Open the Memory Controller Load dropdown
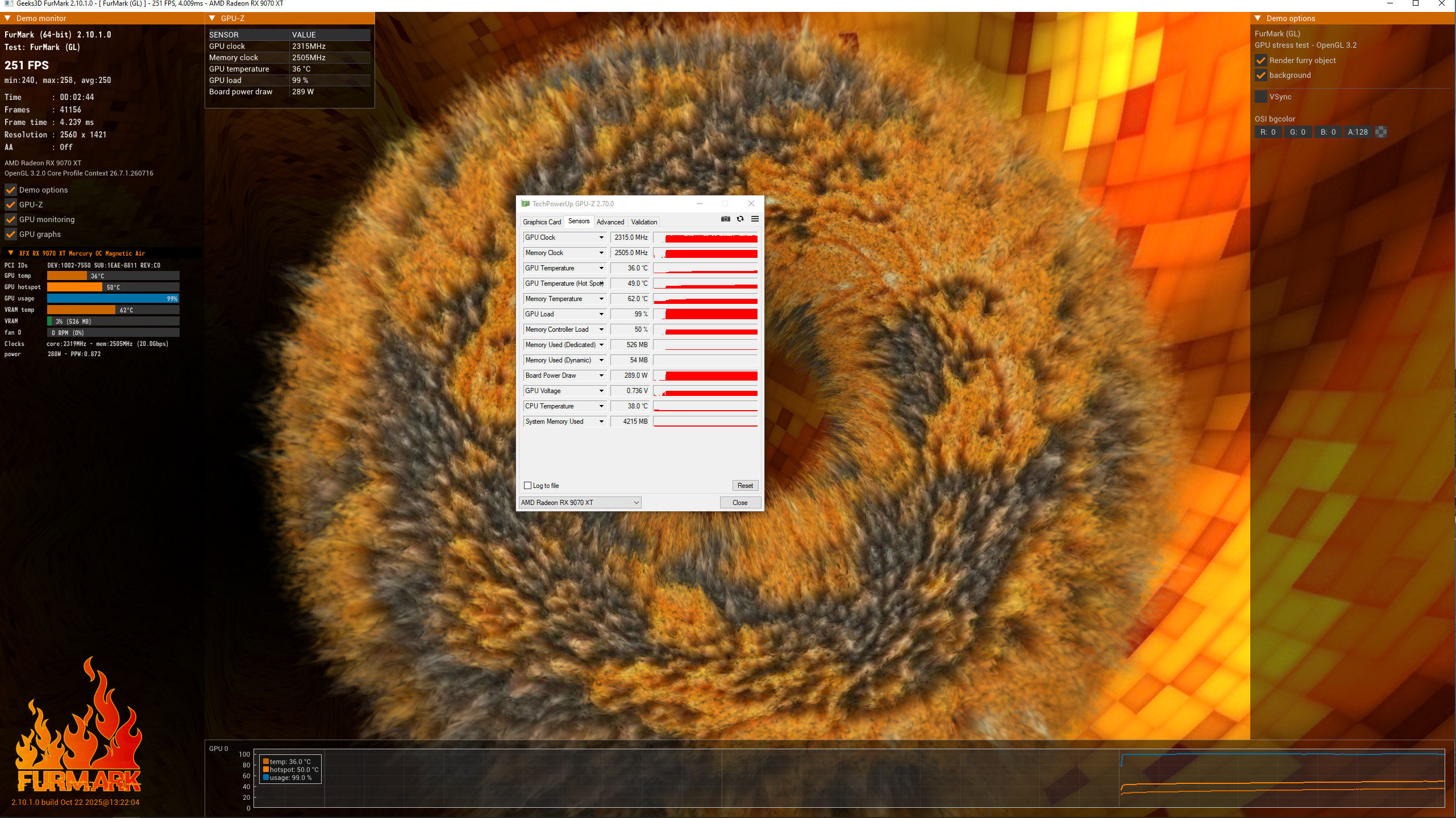The image size is (1456, 818). tap(601, 329)
